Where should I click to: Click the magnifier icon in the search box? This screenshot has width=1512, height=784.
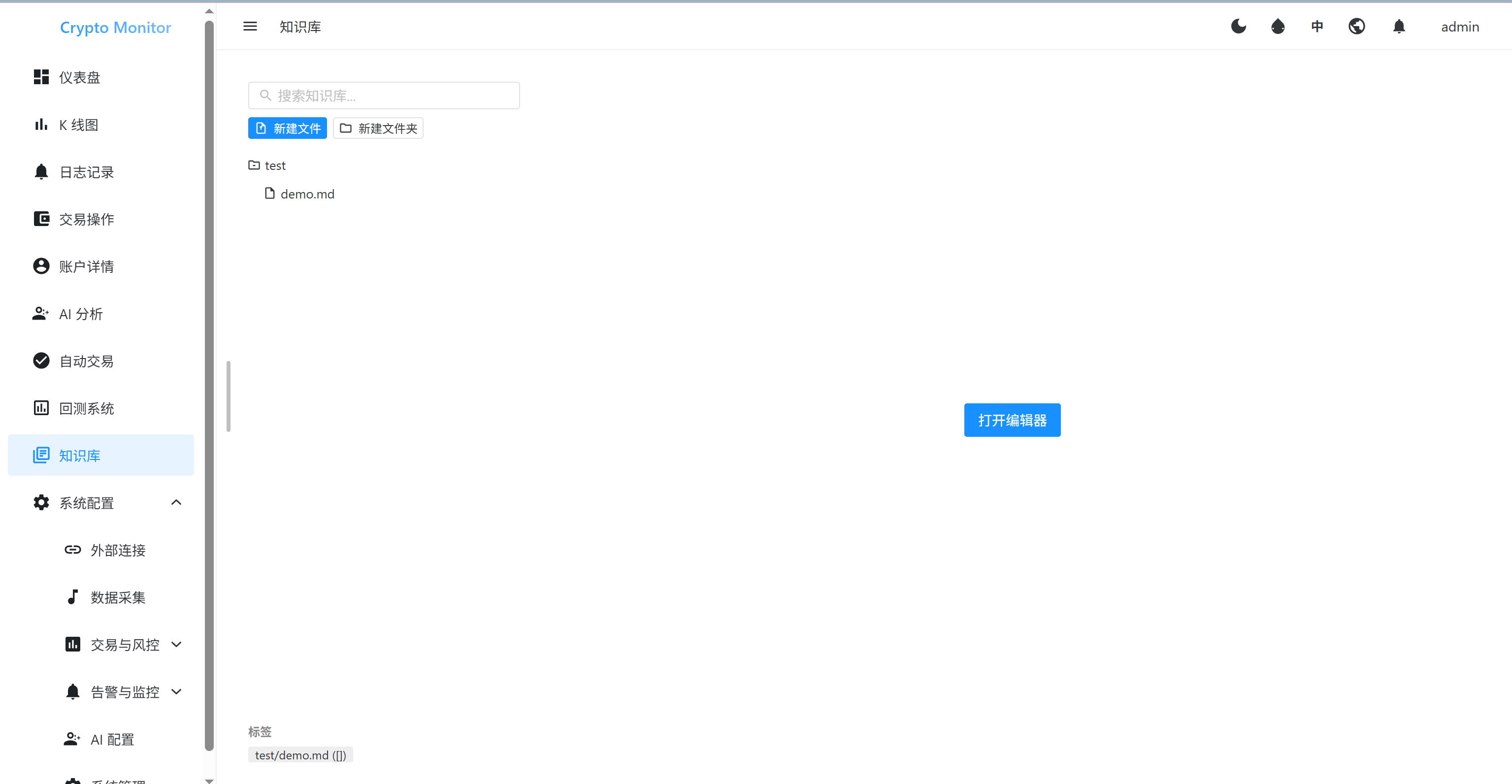coord(265,95)
